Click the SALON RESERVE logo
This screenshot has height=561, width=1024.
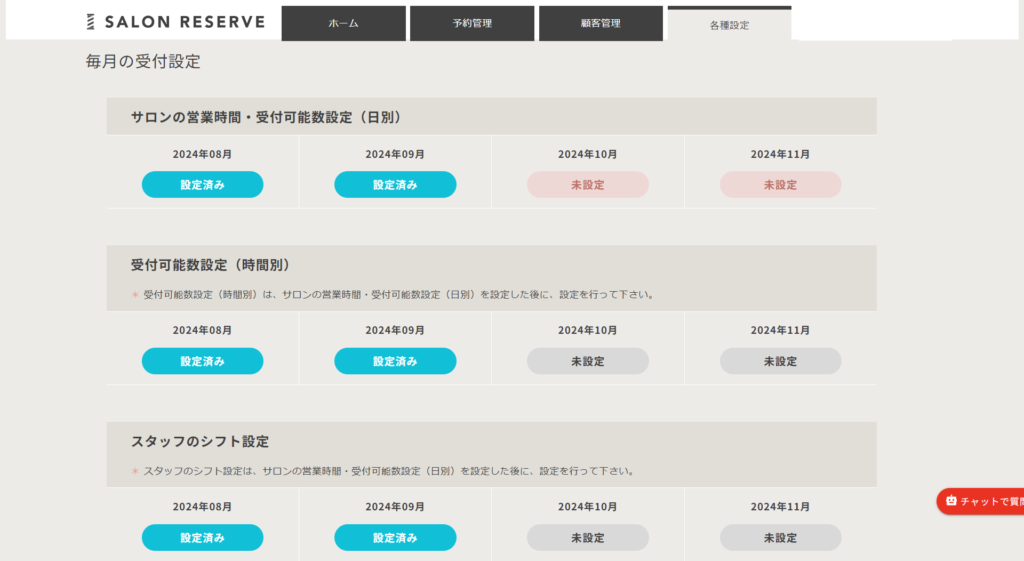click(x=175, y=22)
